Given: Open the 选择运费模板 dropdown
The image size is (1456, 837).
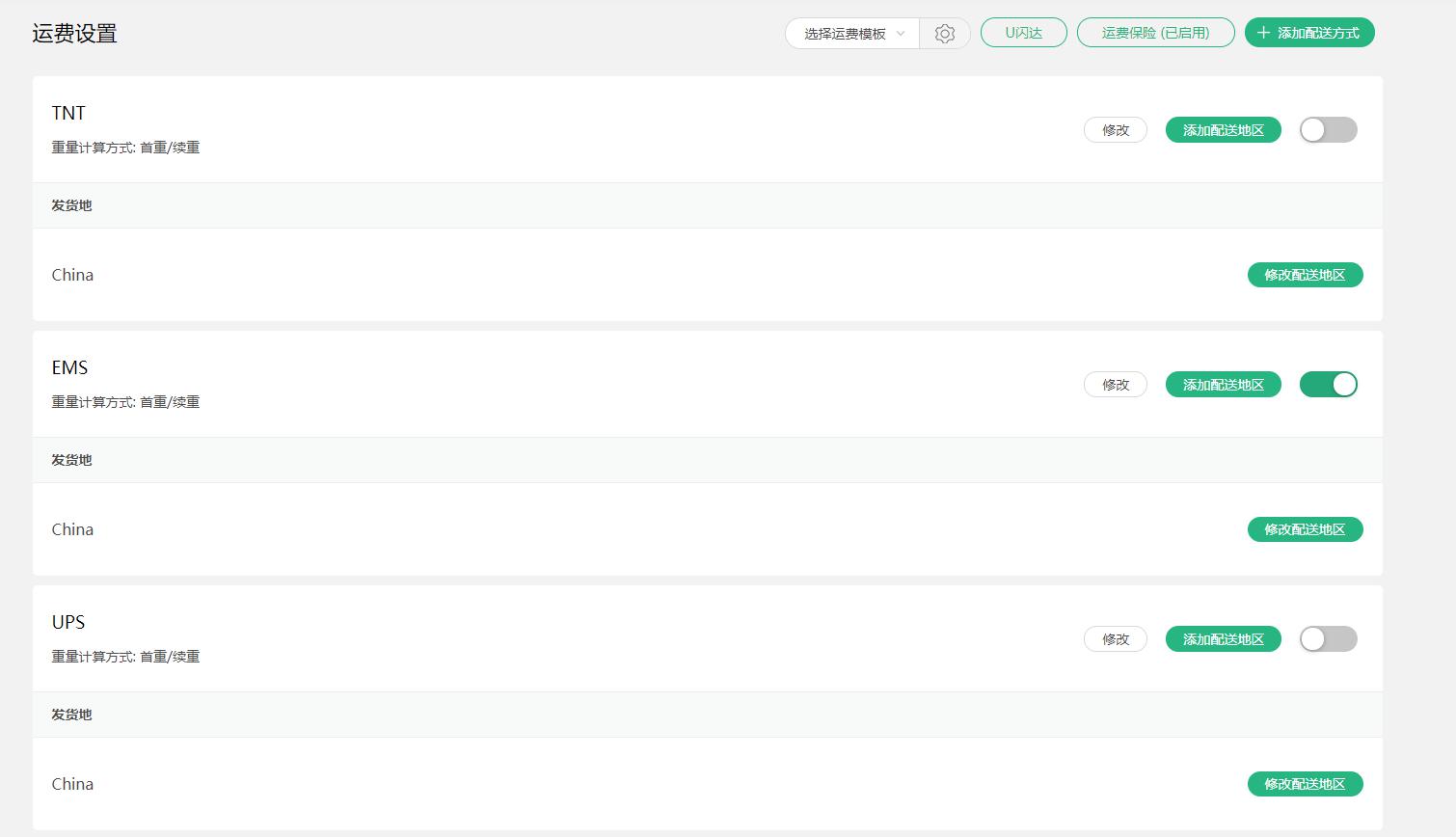Looking at the screenshot, I should pyautogui.click(x=852, y=34).
